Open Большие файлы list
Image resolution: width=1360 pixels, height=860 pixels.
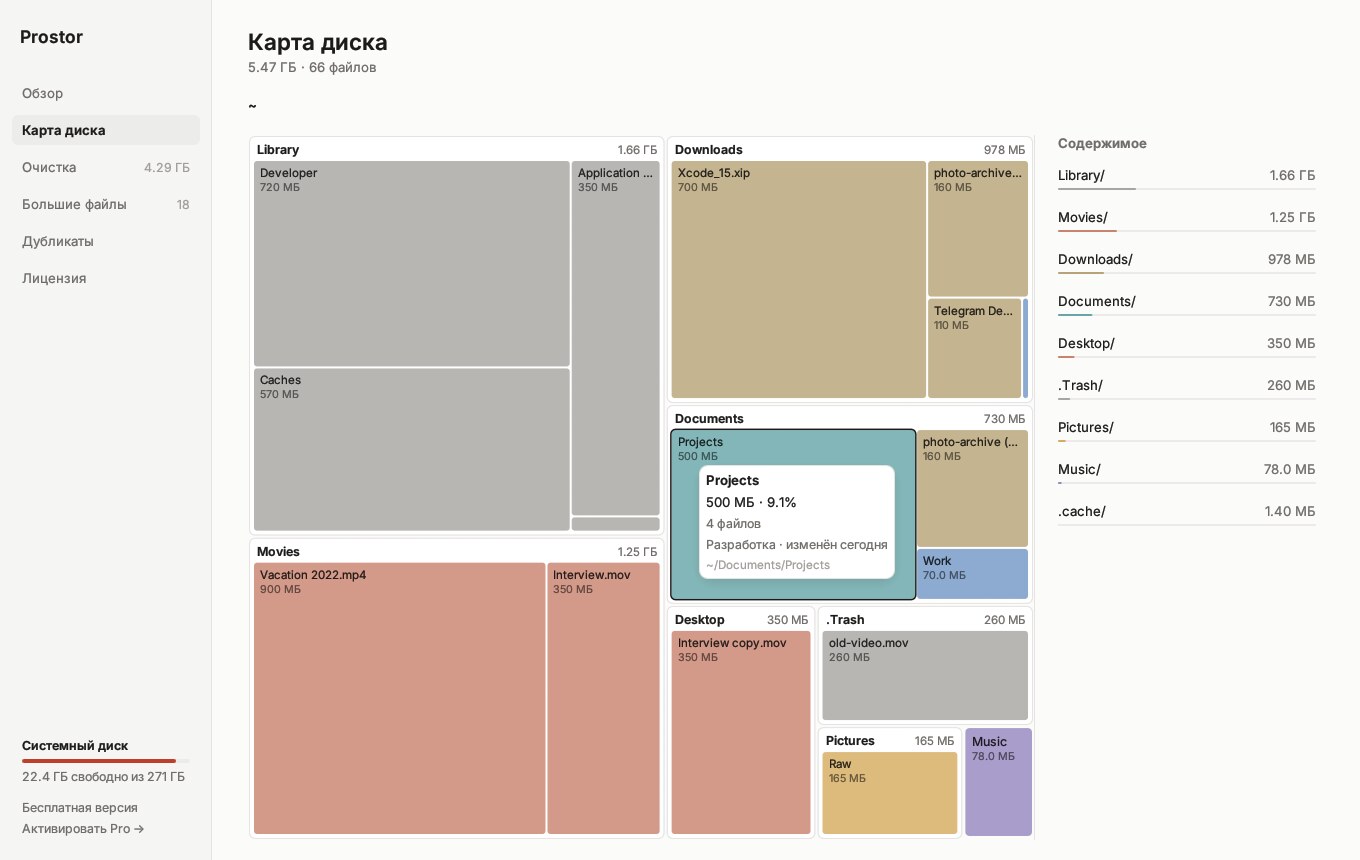click(x=106, y=204)
